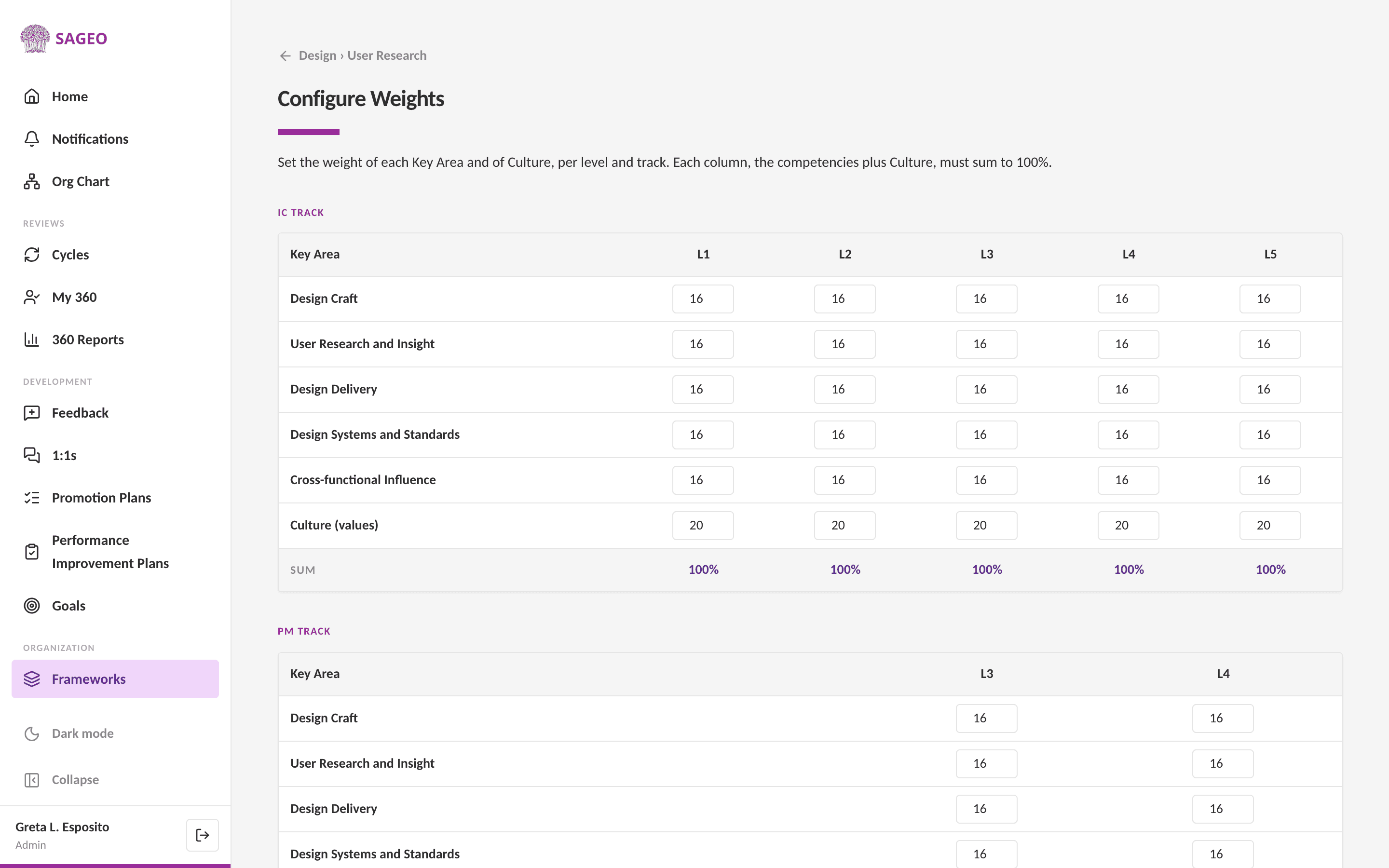Click the 360 Reports bar chart icon
The height and width of the screenshot is (868, 1389).
coord(31,339)
